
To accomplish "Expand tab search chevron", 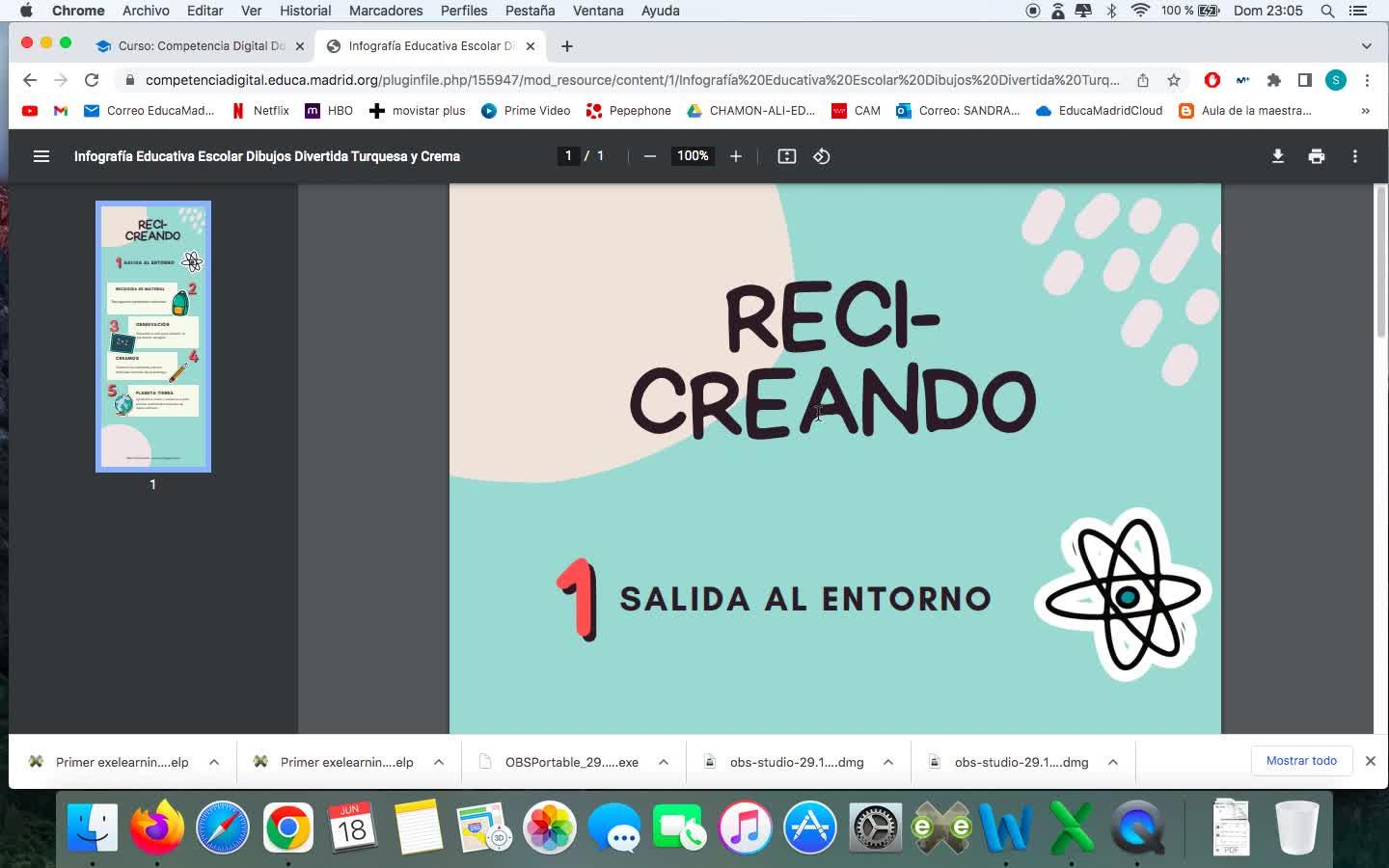I will click(1367, 46).
